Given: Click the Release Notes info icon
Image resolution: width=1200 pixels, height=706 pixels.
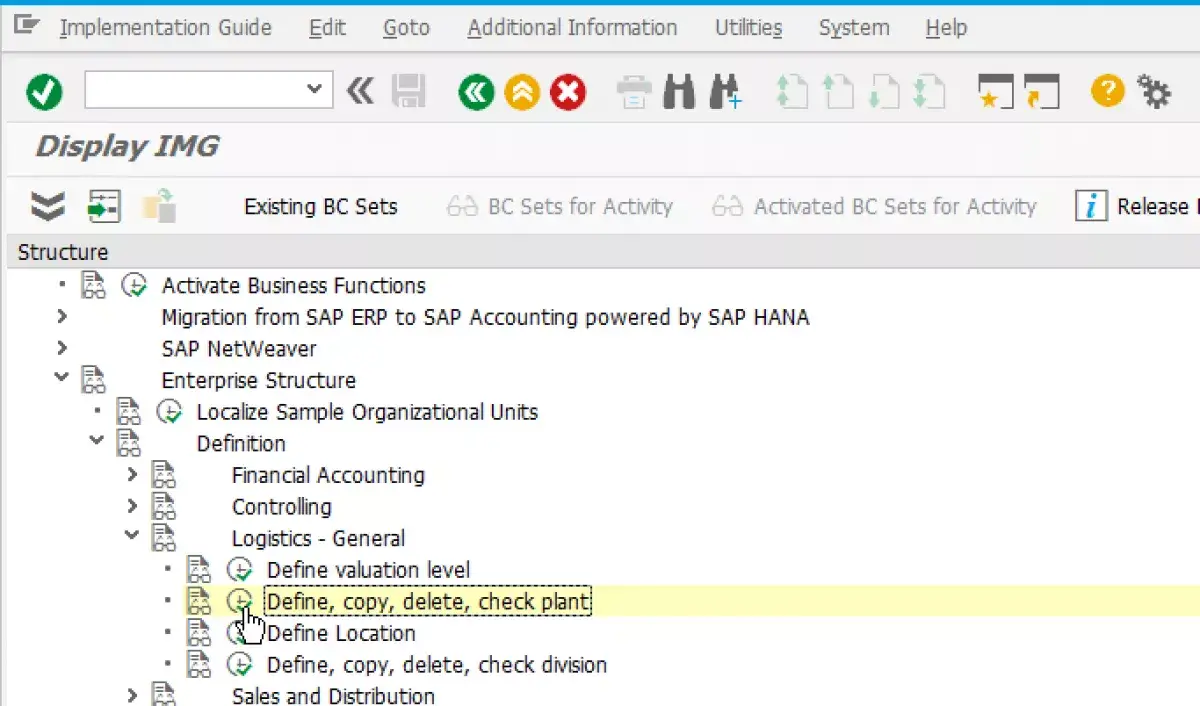Looking at the screenshot, I should [1091, 207].
